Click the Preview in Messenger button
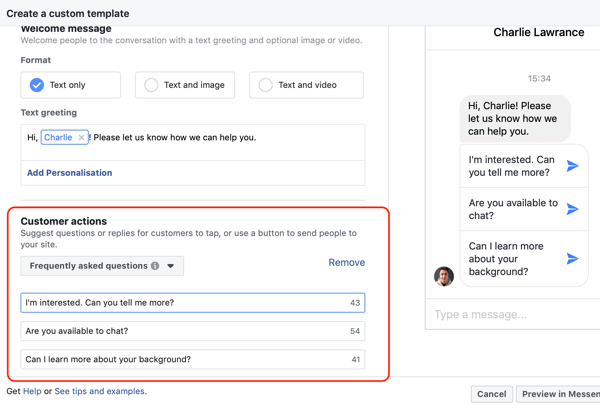The image size is (600, 409). (x=559, y=394)
